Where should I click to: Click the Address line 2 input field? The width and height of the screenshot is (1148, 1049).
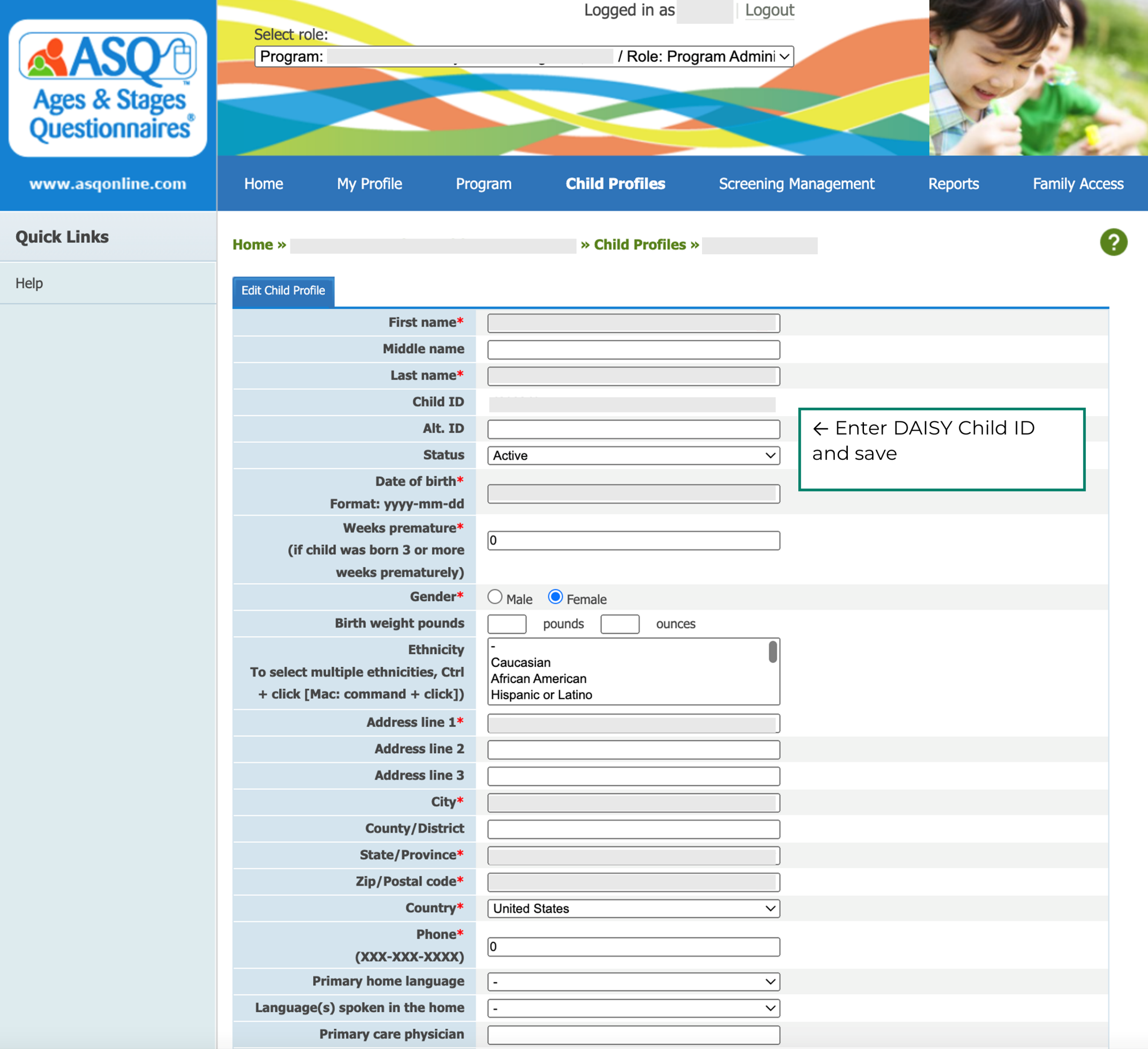(633, 750)
